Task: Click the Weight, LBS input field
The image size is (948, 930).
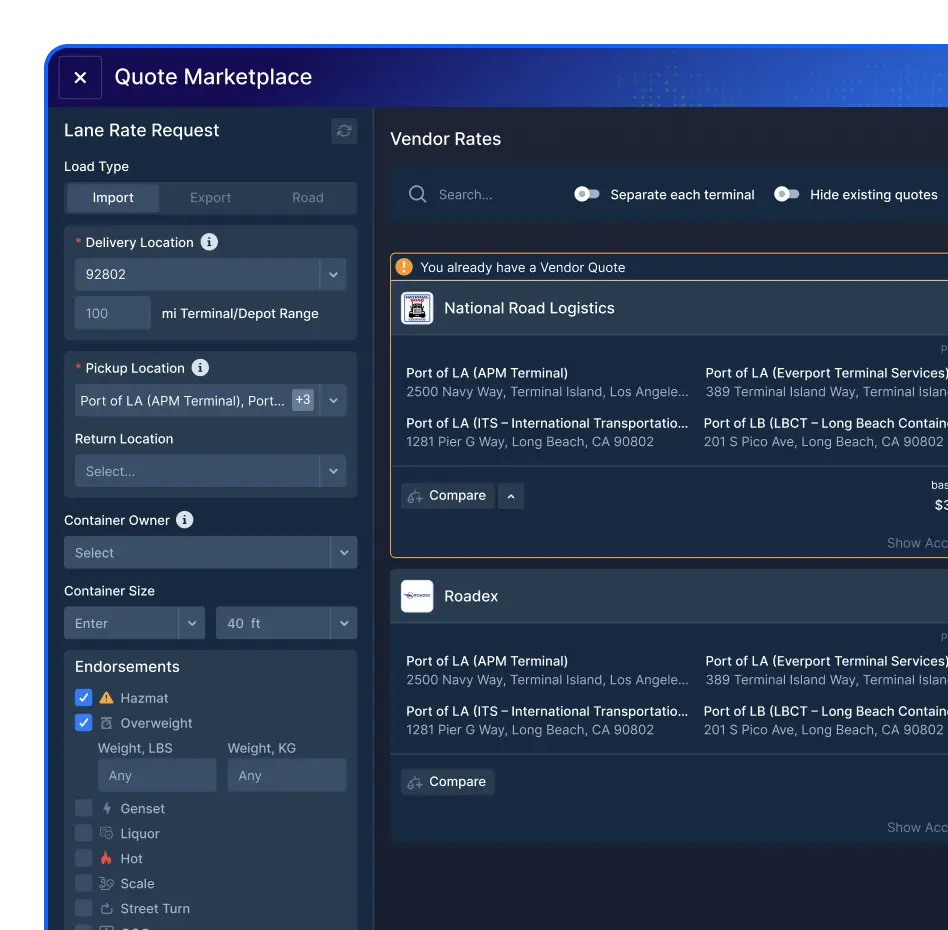Action: tap(156, 775)
